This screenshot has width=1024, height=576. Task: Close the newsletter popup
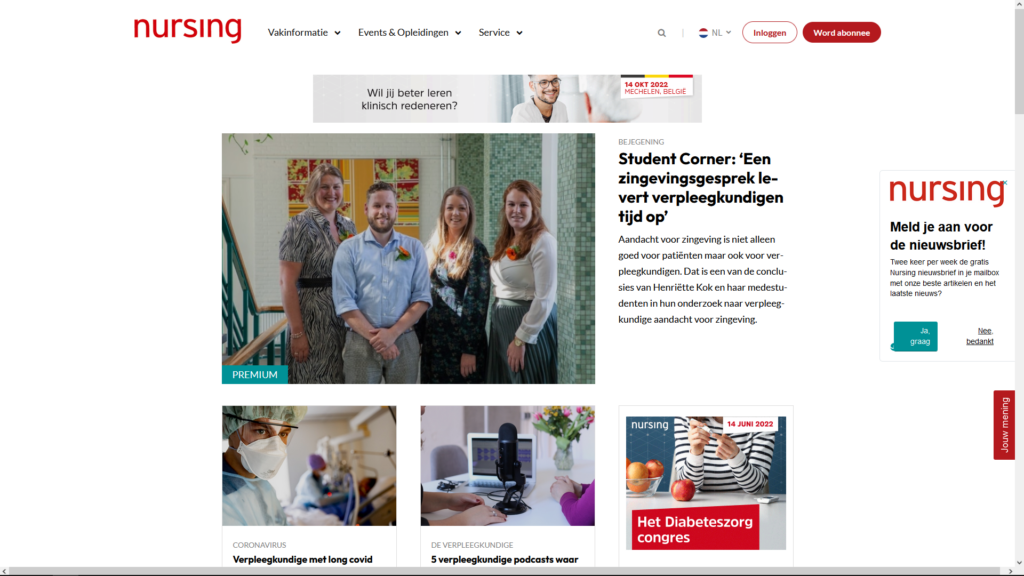(x=1005, y=183)
